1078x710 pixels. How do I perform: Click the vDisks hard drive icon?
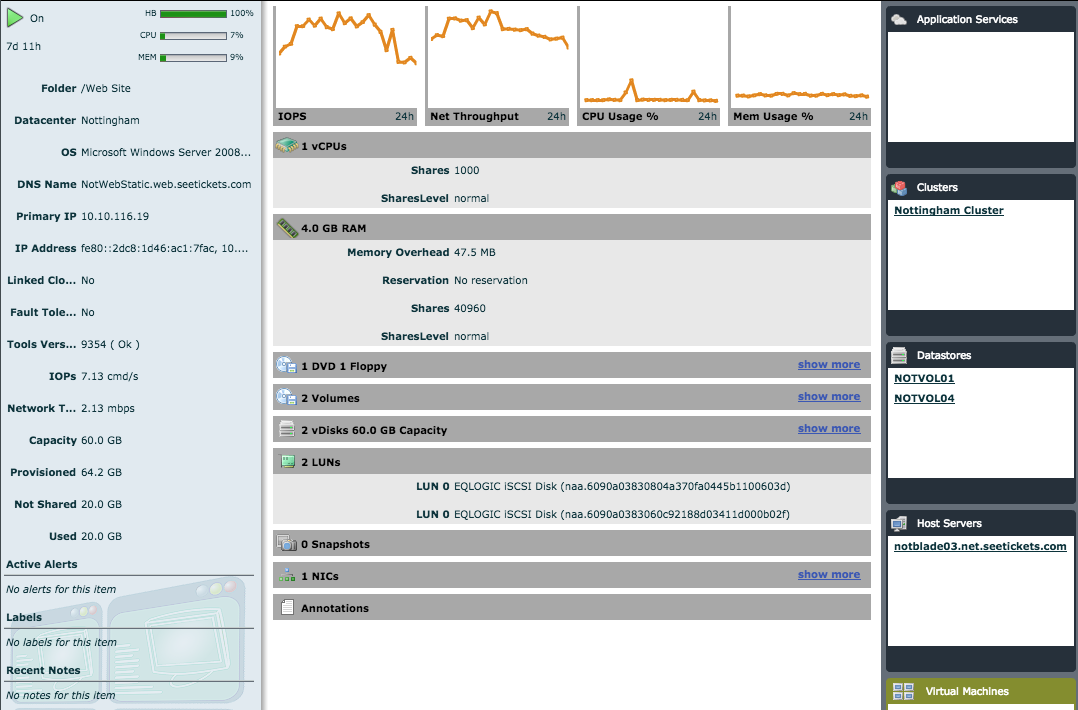tap(287, 428)
